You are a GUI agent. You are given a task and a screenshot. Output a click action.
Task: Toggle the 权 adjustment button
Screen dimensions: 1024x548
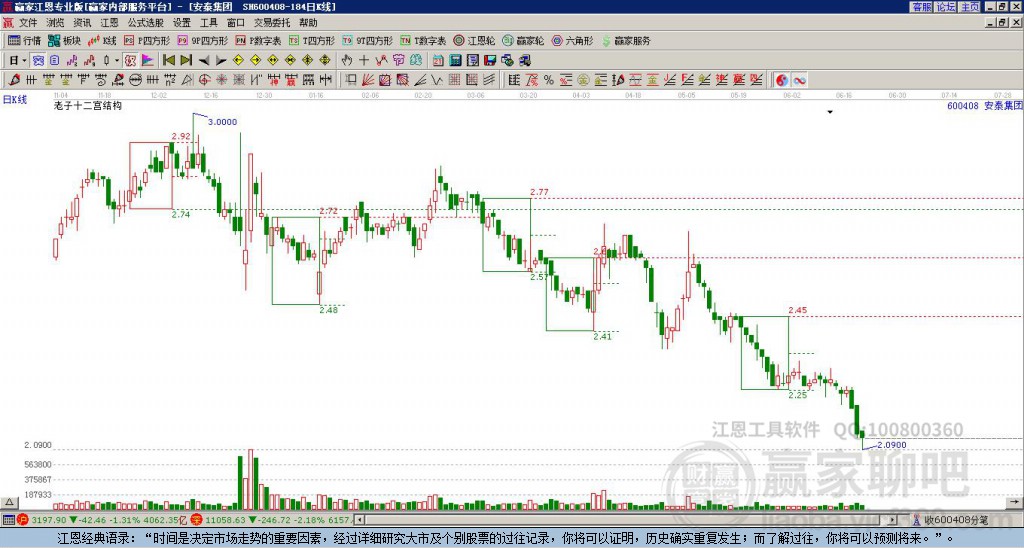click(x=130, y=60)
